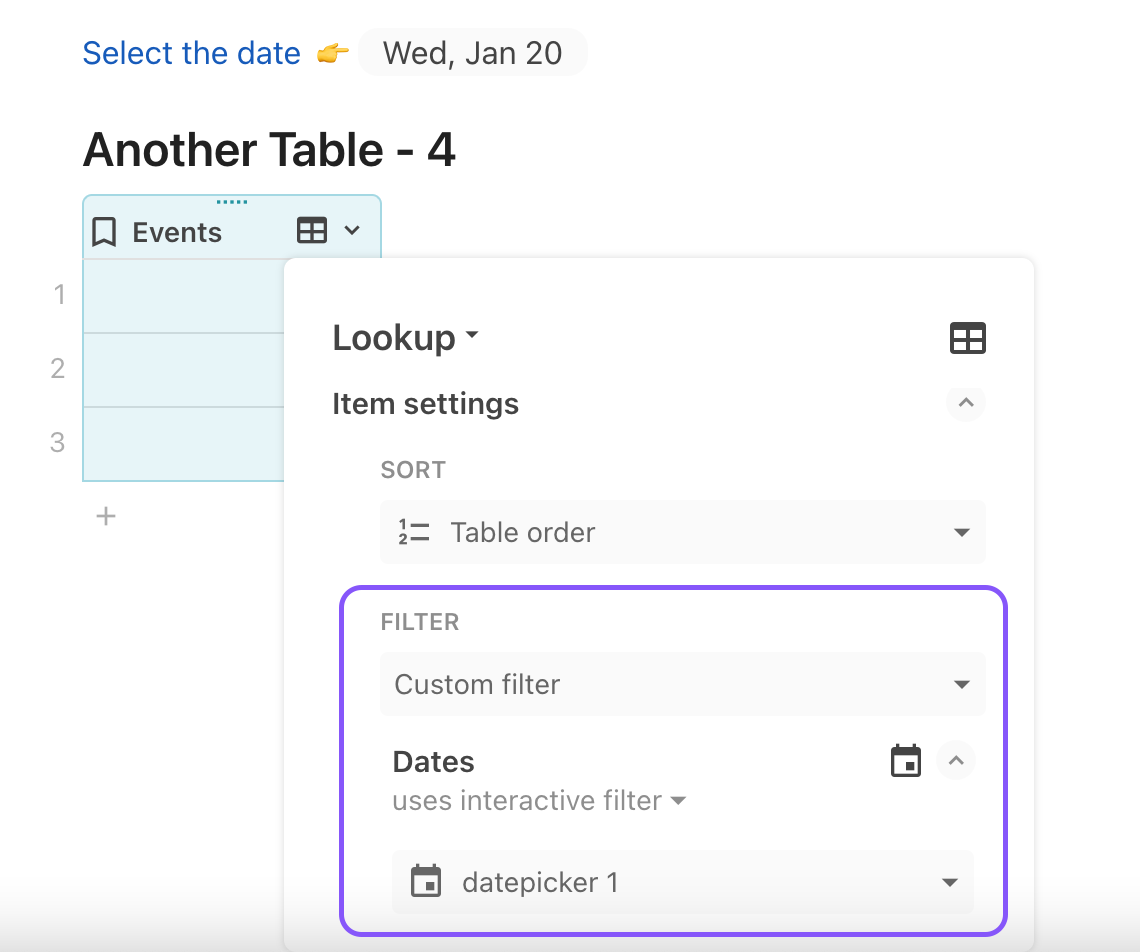Collapse the Dates filter section

956,761
